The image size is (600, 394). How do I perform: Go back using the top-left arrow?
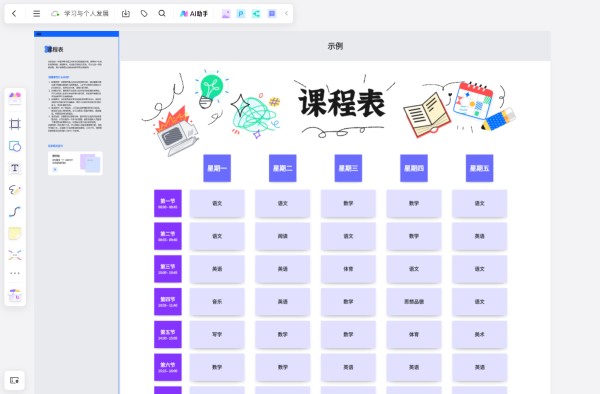[x=14, y=14]
